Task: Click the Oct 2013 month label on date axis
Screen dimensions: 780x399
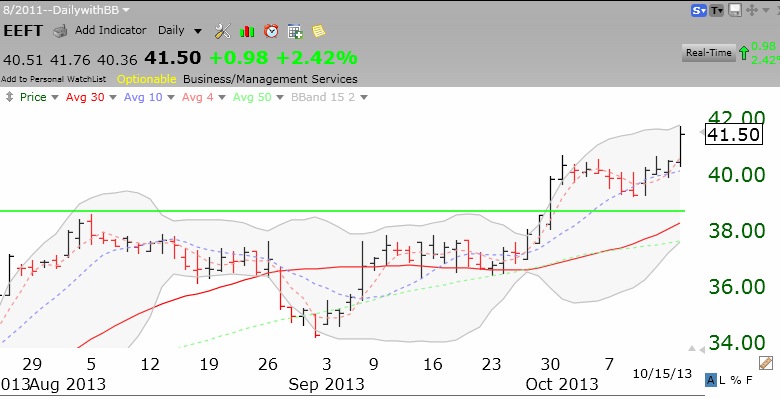Action: click(x=562, y=385)
